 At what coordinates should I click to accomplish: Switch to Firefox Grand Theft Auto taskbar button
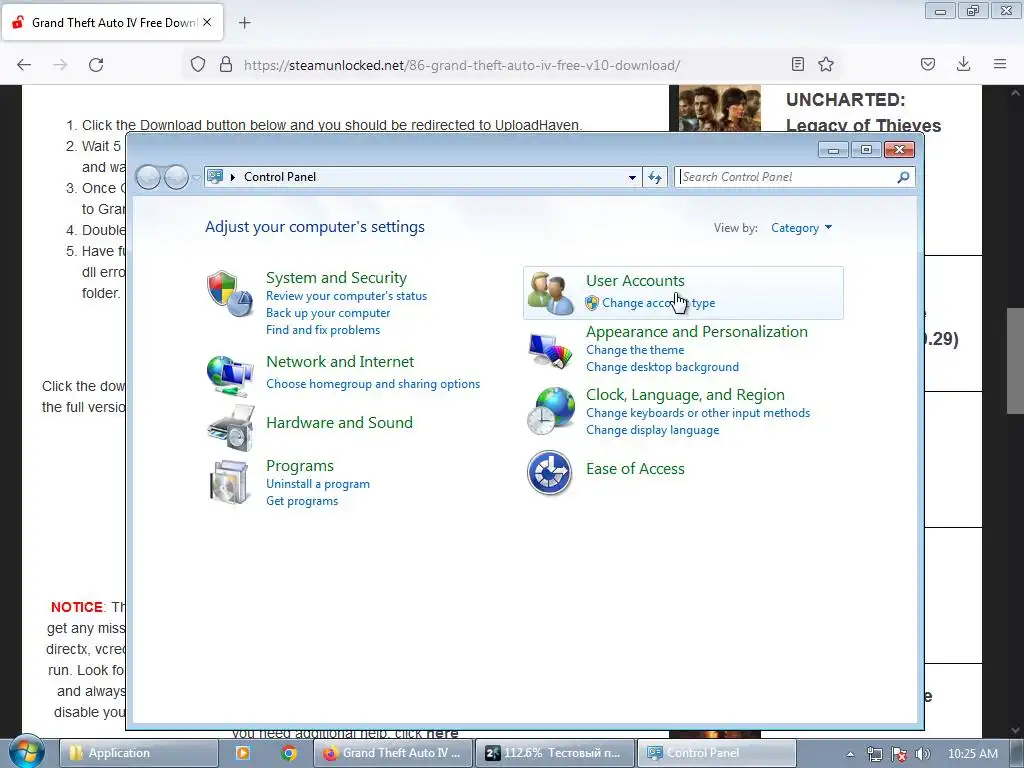pyautogui.click(x=393, y=753)
